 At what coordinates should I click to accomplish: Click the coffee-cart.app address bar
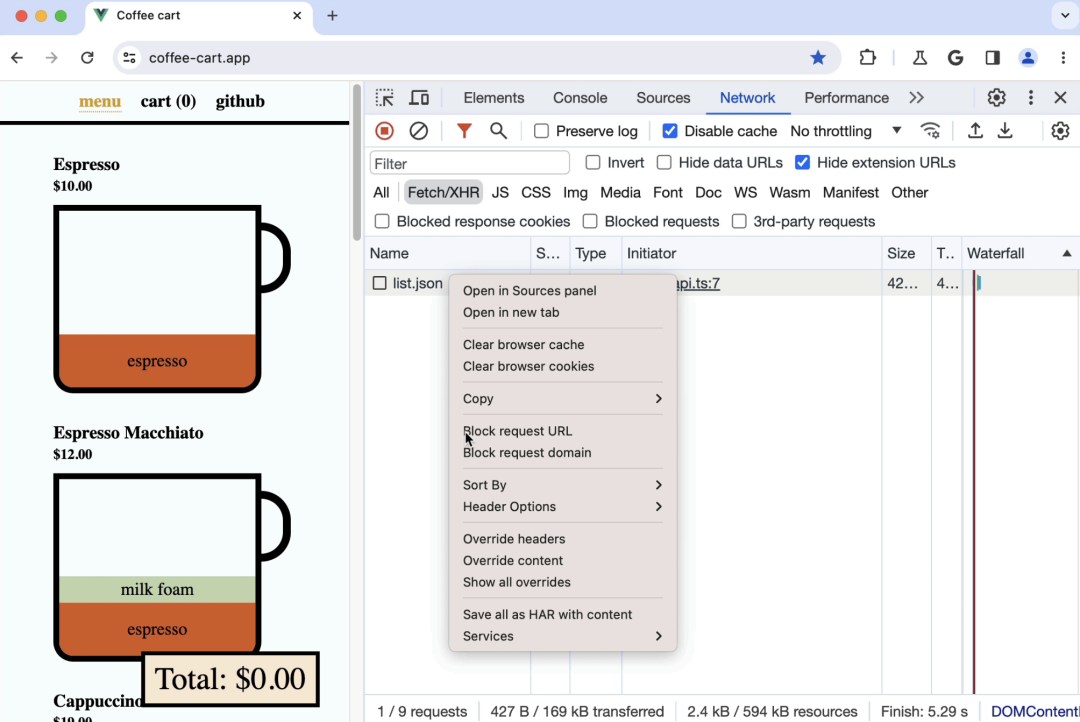point(475,58)
